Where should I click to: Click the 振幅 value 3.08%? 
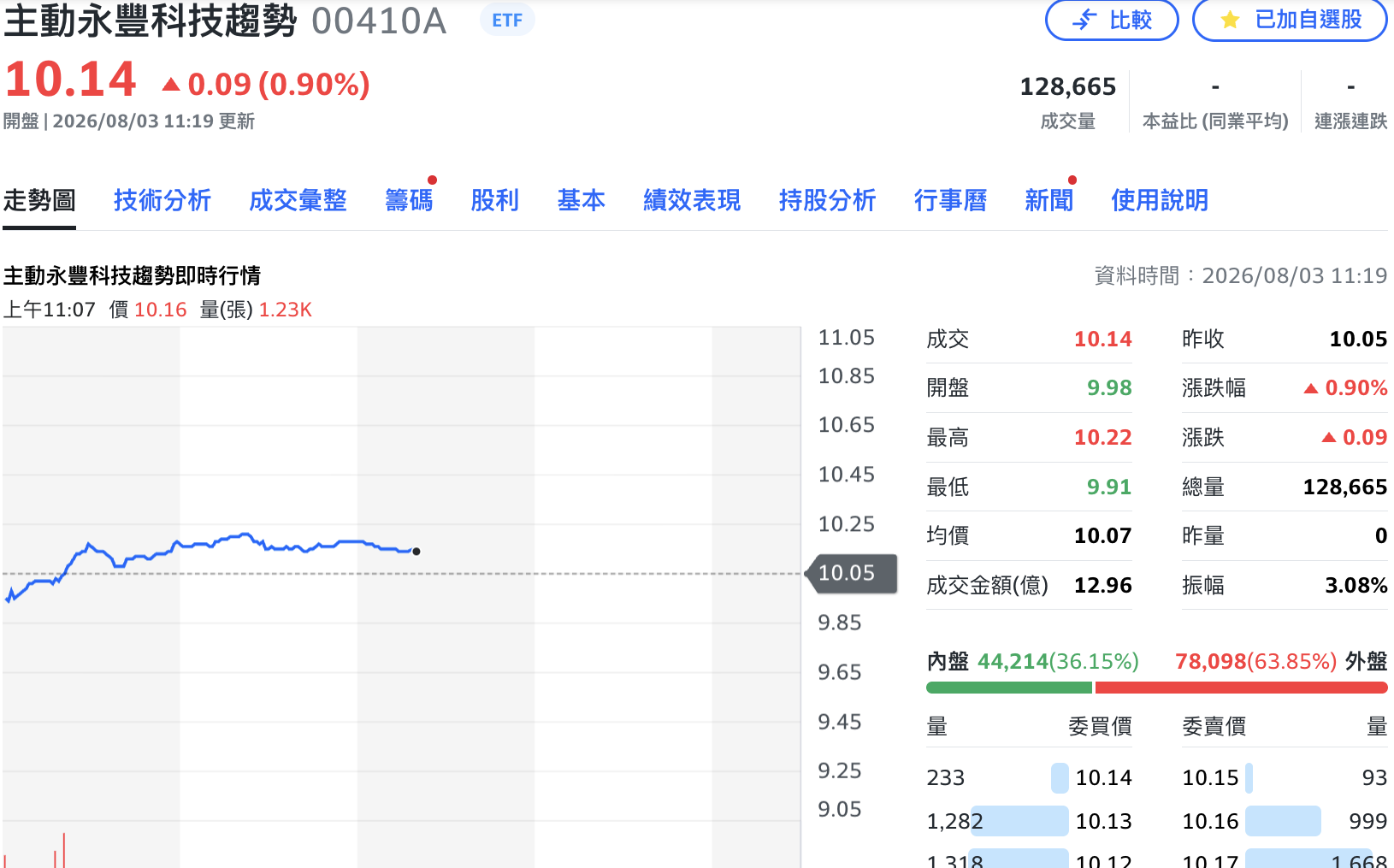tap(1356, 586)
